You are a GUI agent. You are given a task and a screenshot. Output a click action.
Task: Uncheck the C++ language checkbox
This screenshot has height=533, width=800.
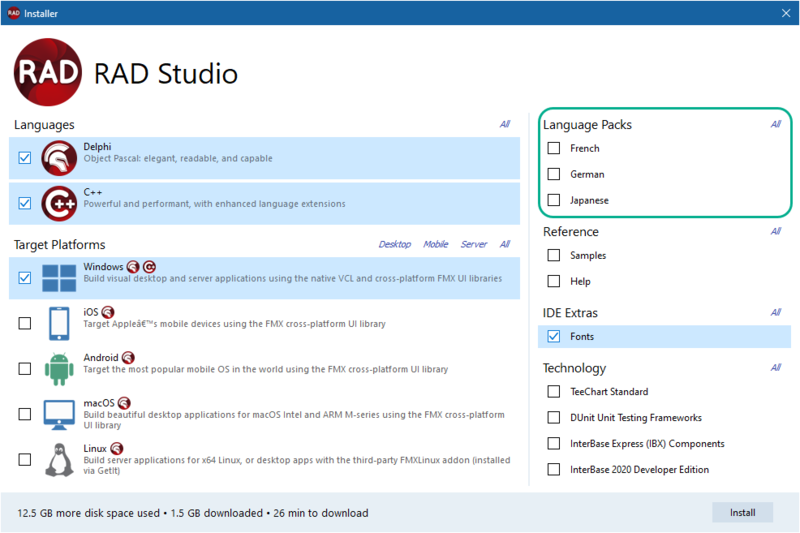click(x=24, y=204)
